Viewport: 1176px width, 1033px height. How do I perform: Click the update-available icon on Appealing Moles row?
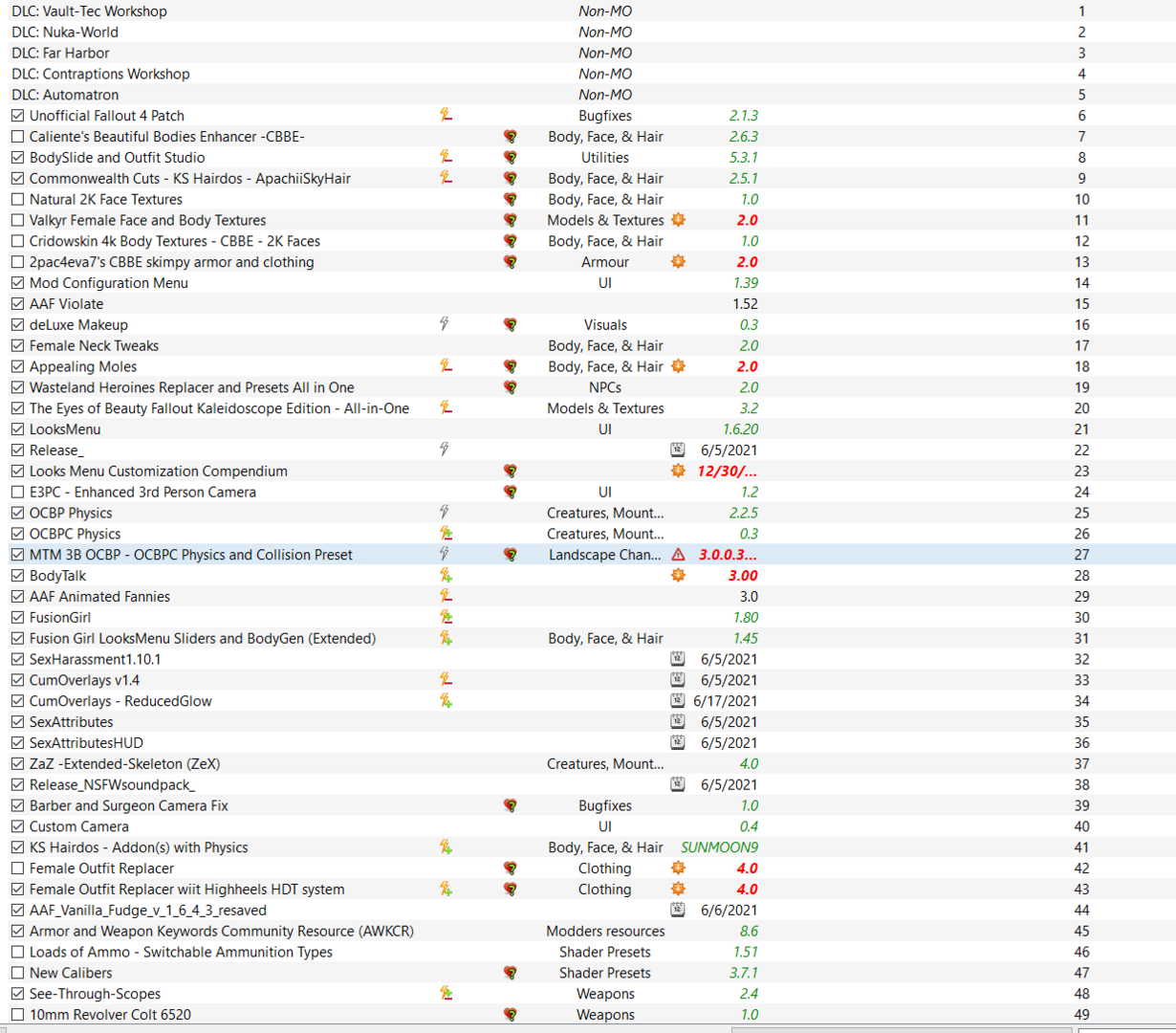coord(678,366)
